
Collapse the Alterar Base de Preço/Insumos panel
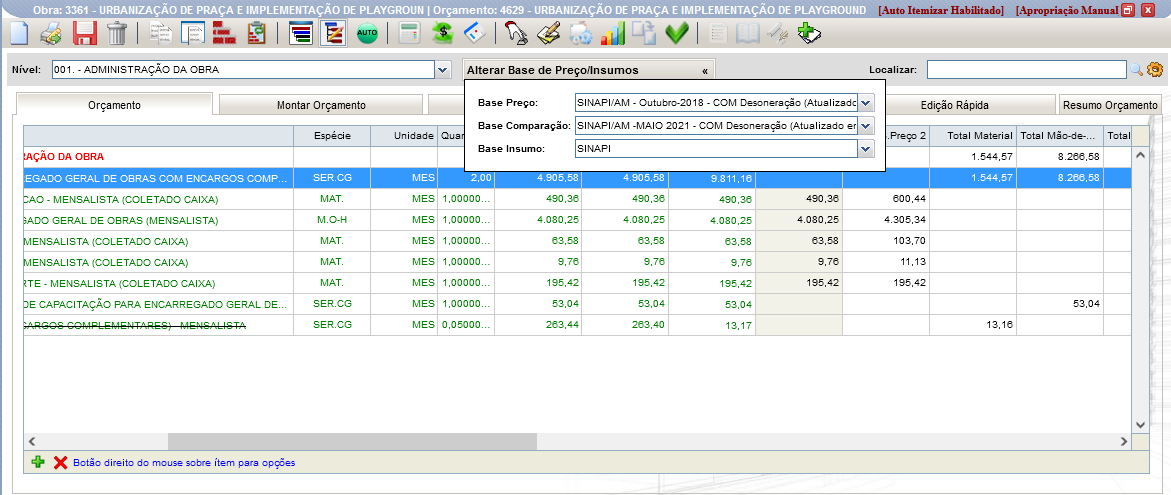point(704,70)
